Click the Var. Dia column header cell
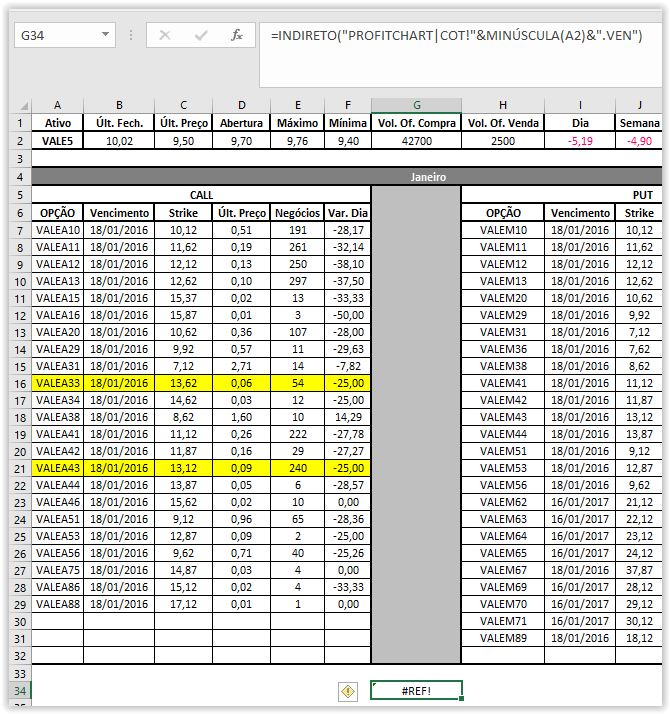The image size is (670, 714). [348, 213]
